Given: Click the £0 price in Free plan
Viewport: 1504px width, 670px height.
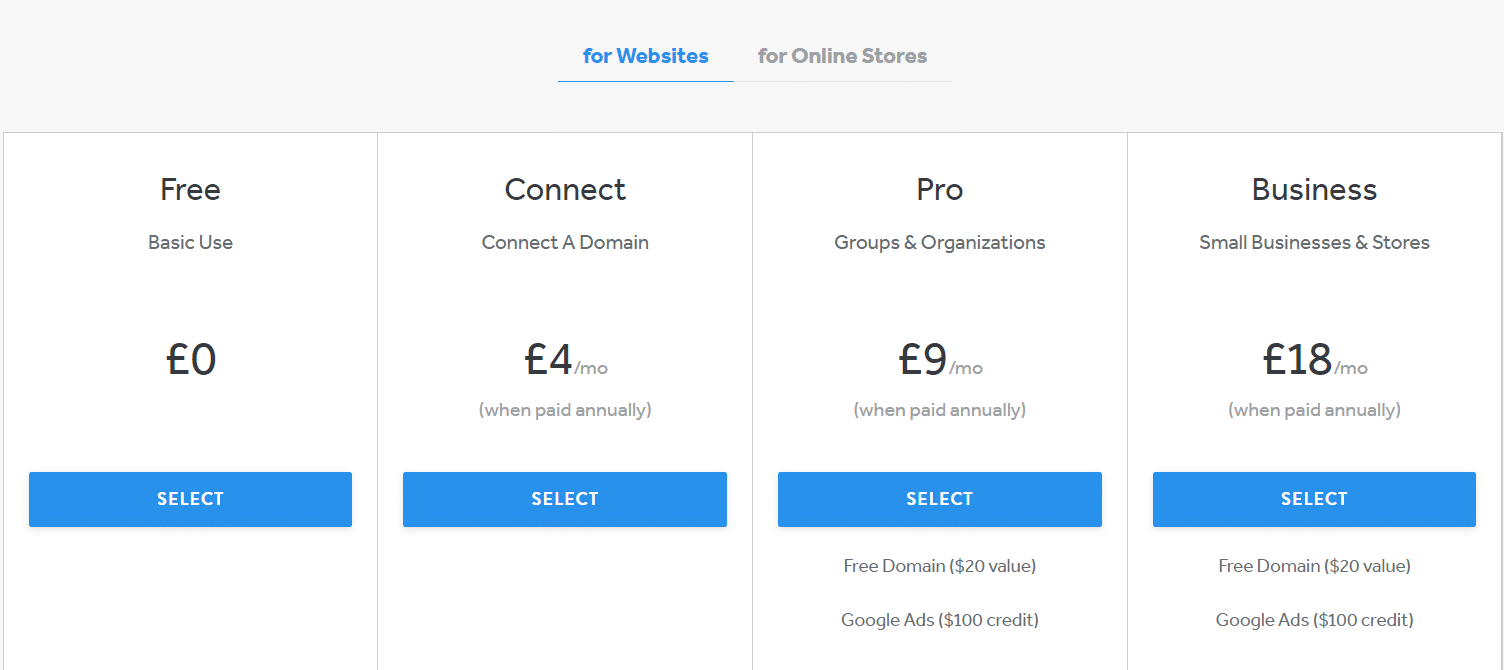Looking at the screenshot, I should point(191,359).
